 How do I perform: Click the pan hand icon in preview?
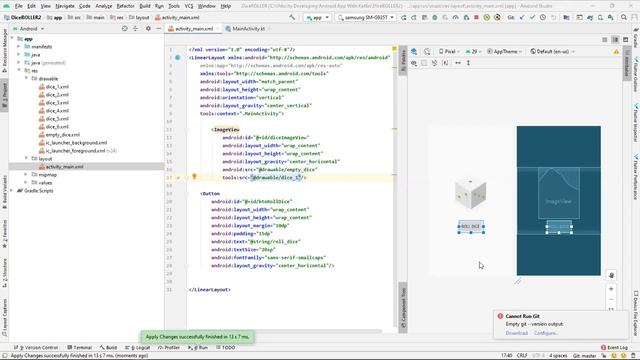tap(611, 275)
